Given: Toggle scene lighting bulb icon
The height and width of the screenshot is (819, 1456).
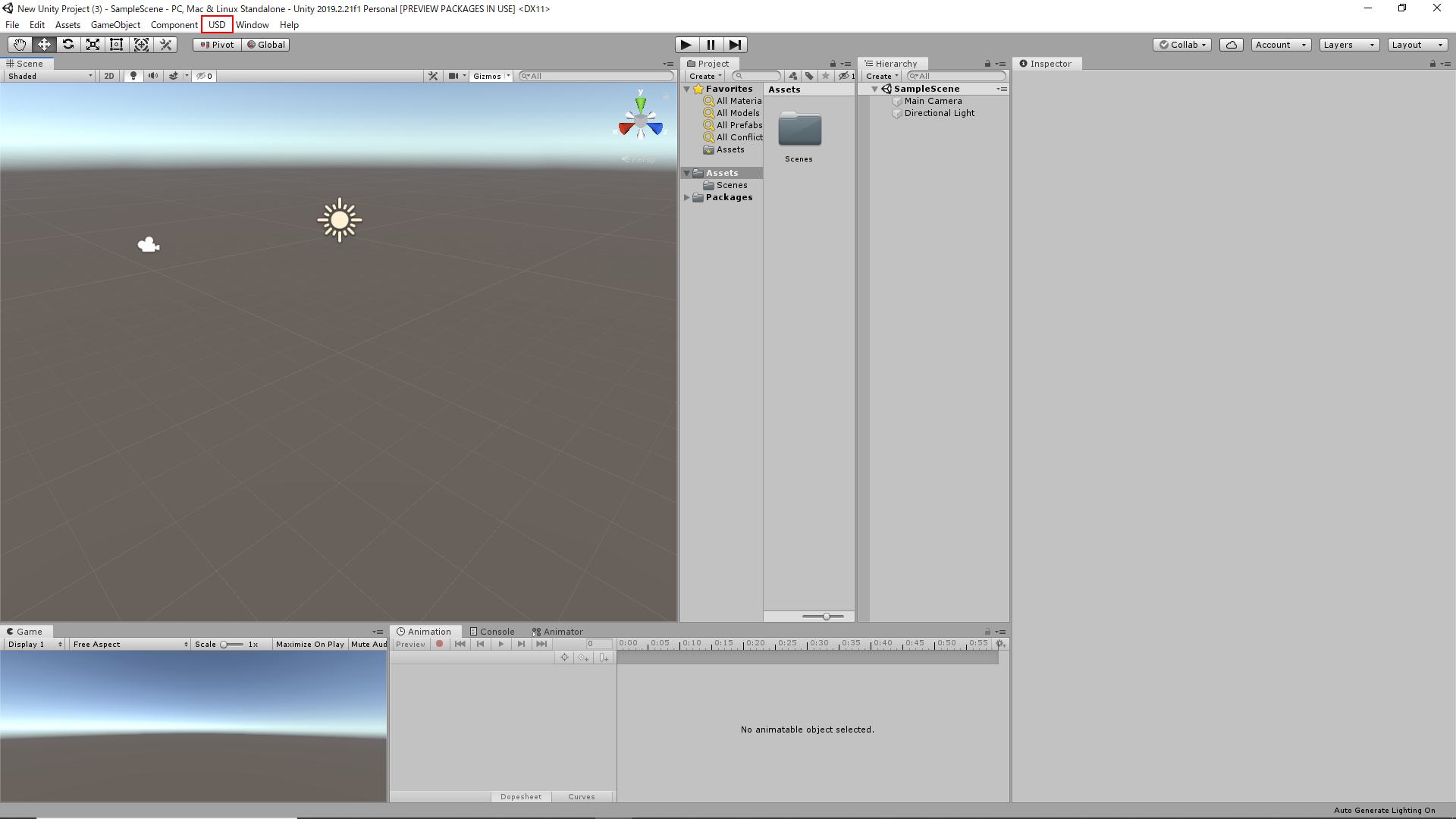Looking at the screenshot, I should point(133,76).
